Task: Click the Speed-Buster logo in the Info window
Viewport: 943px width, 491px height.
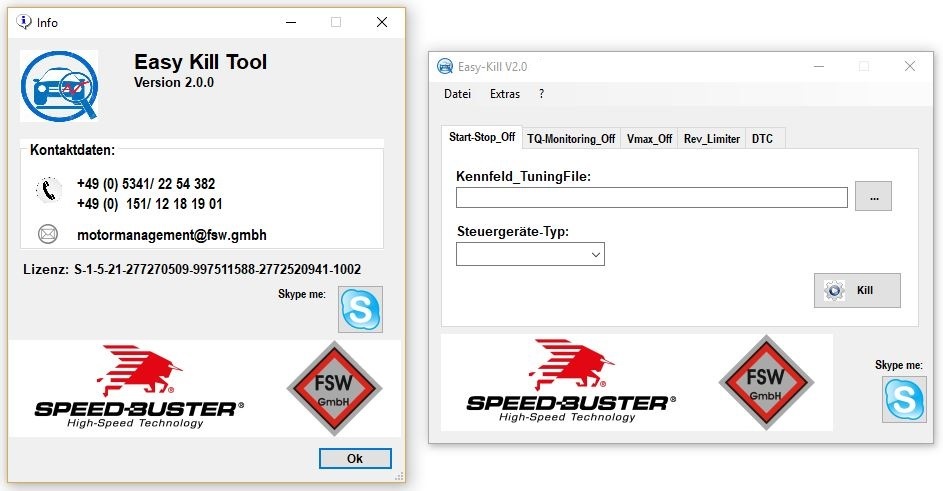Action: [x=140, y=386]
